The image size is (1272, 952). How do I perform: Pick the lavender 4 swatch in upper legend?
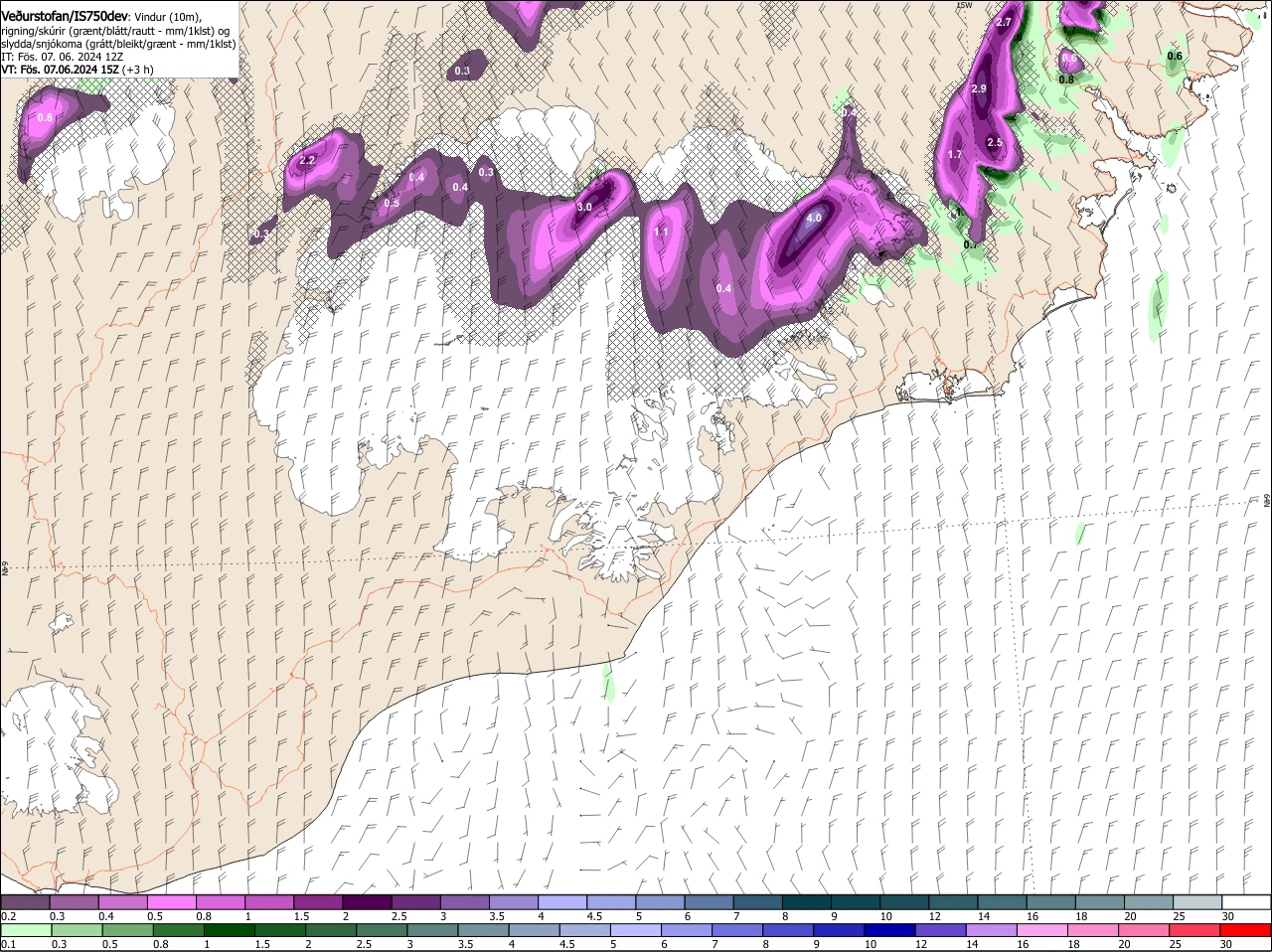[560, 902]
